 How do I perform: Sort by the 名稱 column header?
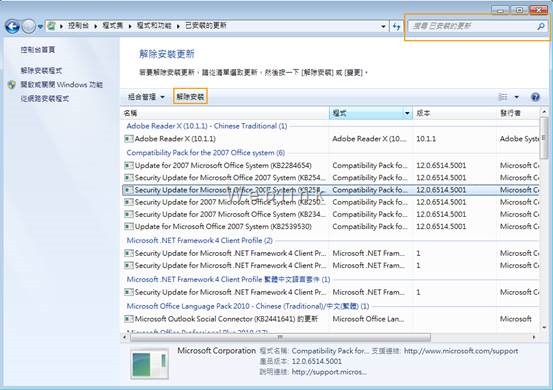pyautogui.click(x=226, y=113)
